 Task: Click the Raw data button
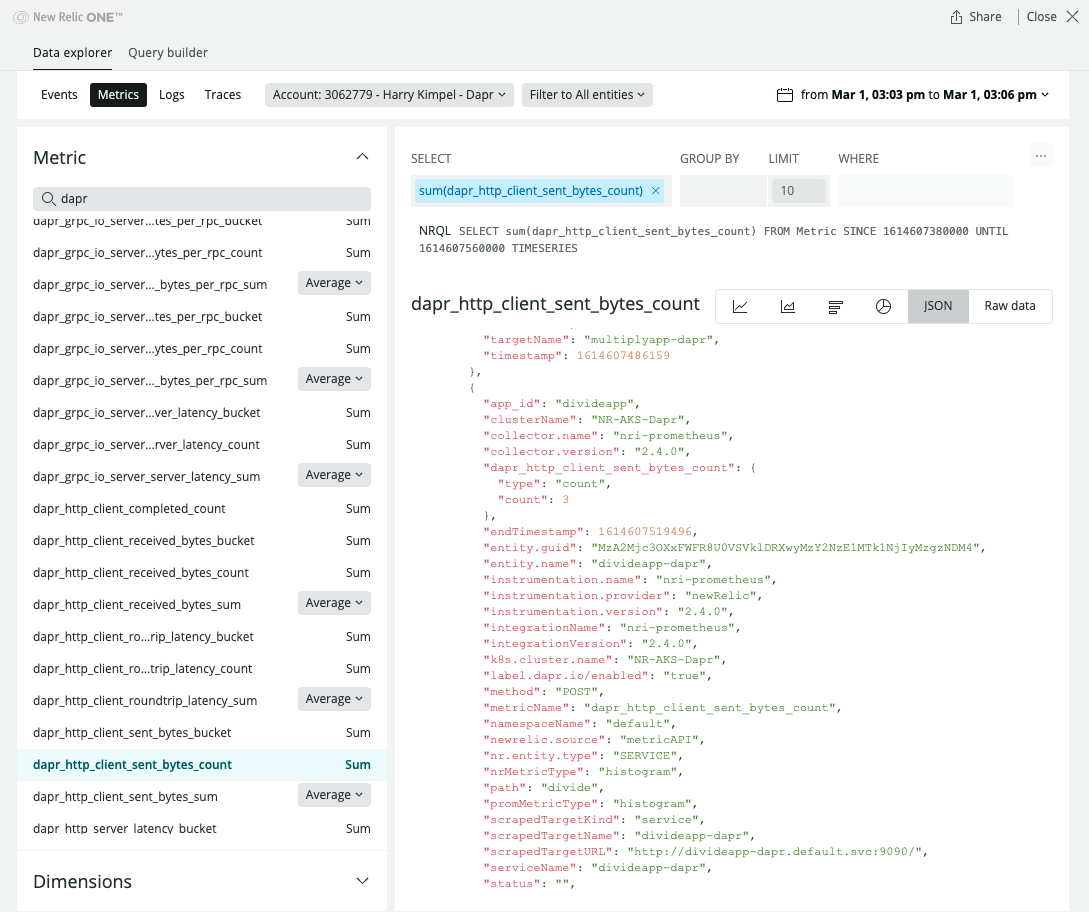[x=1010, y=306]
